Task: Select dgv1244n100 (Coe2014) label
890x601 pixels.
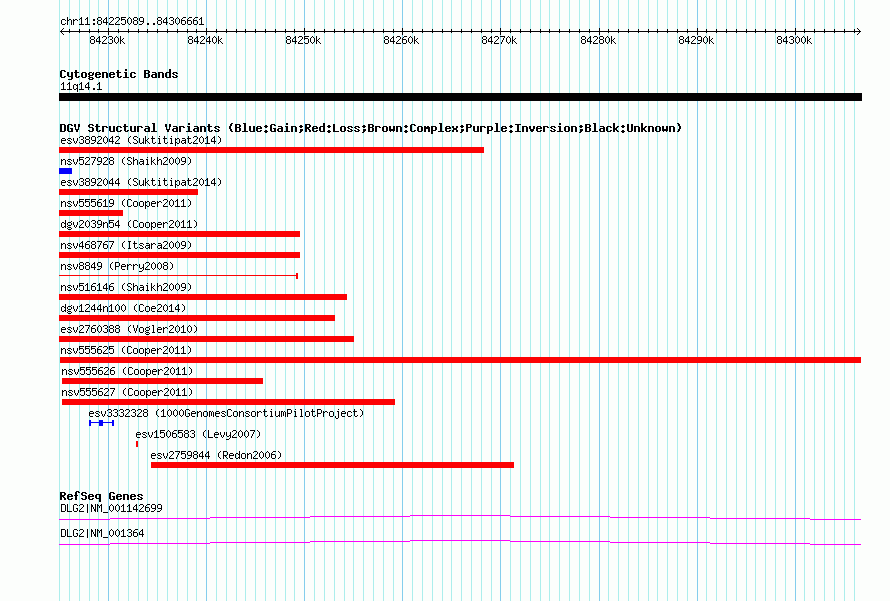Action: click(123, 308)
